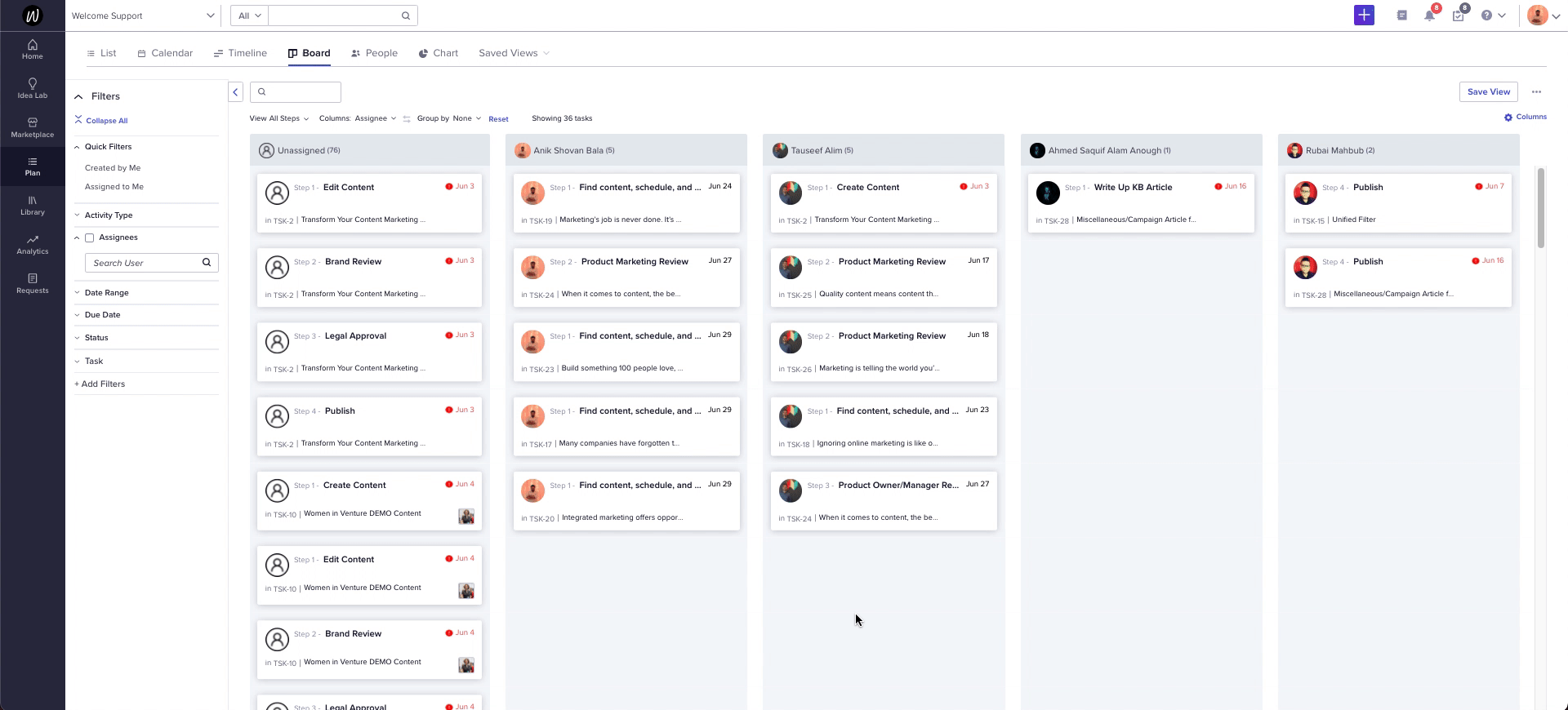Click search icon in Search User field
The image size is (1568, 710).
pyautogui.click(x=207, y=263)
